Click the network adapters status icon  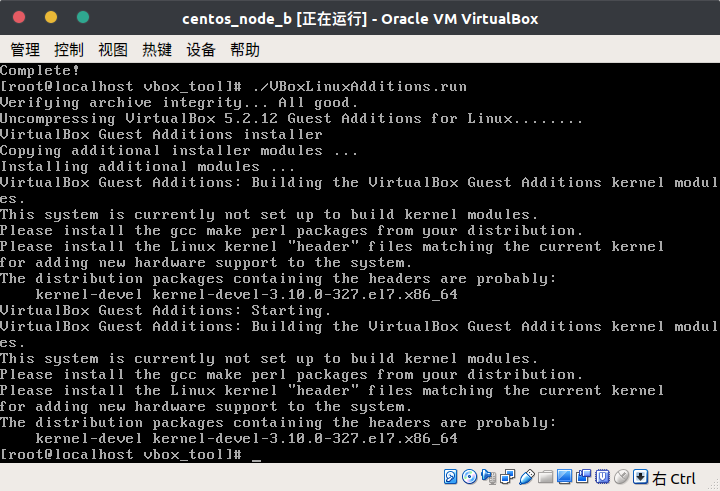[507, 477]
